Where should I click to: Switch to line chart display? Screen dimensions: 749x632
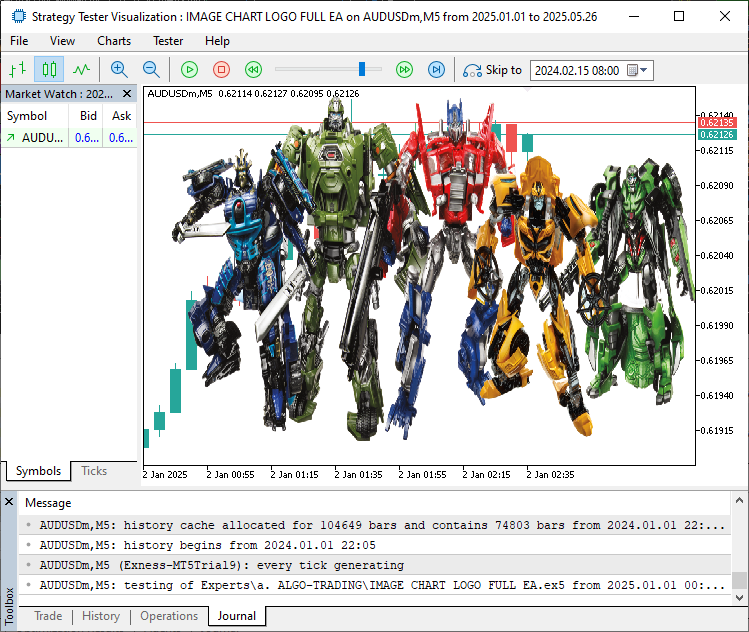tap(81, 70)
